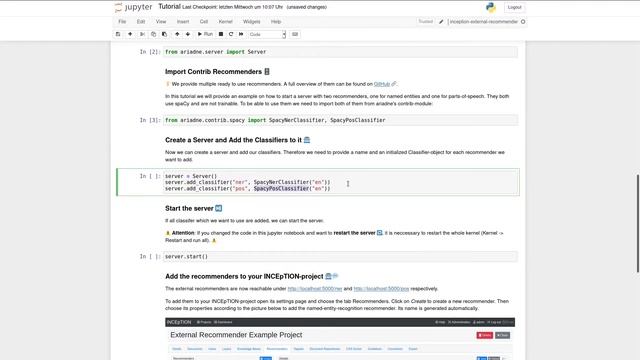This screenshot has width=640, height=360.
Task: Open the localhost:5000/ner link
Action: coord(315,289)
